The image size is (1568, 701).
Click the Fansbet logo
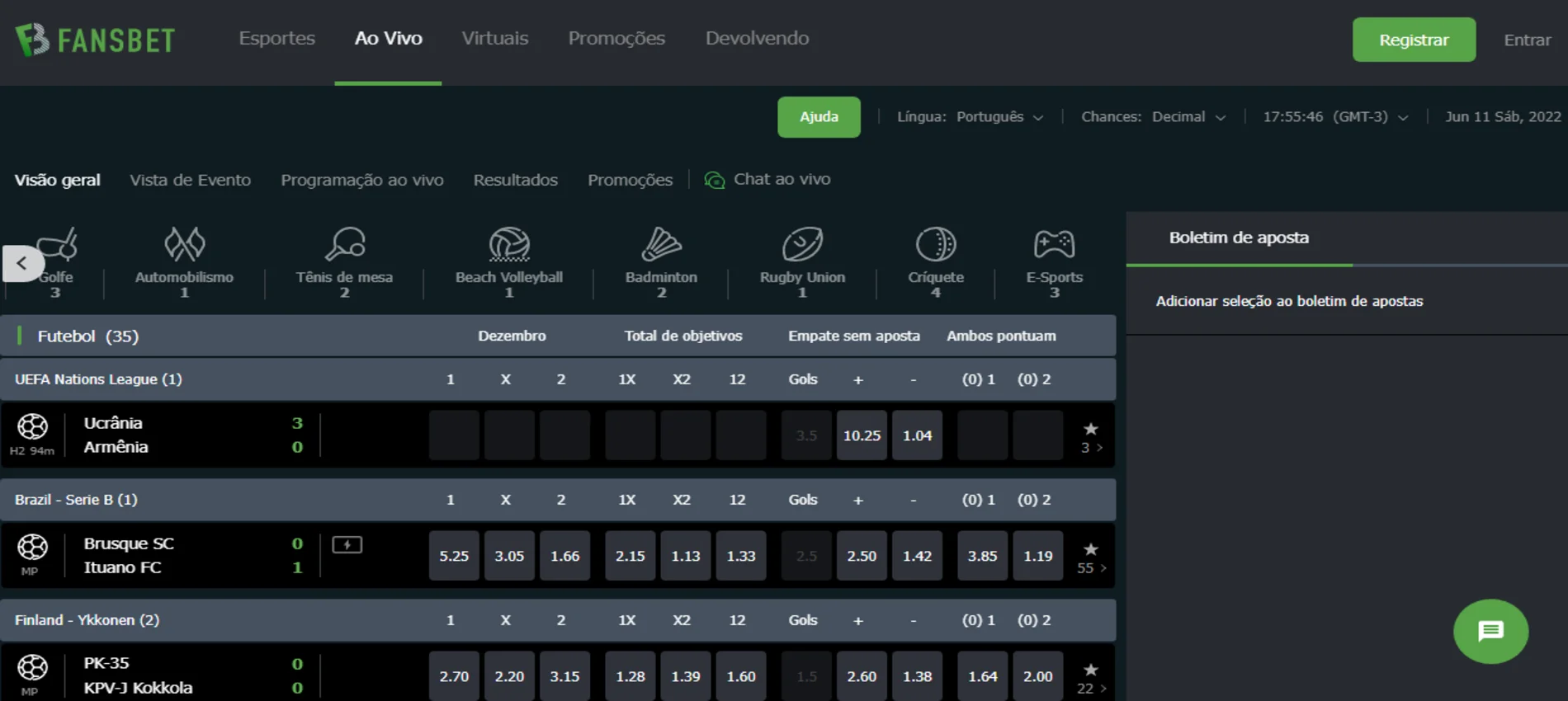coord(95,40)
